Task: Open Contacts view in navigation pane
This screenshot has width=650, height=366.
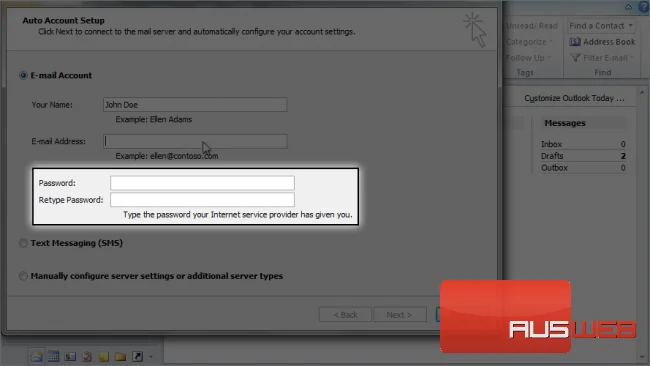Action: [70, 356]
